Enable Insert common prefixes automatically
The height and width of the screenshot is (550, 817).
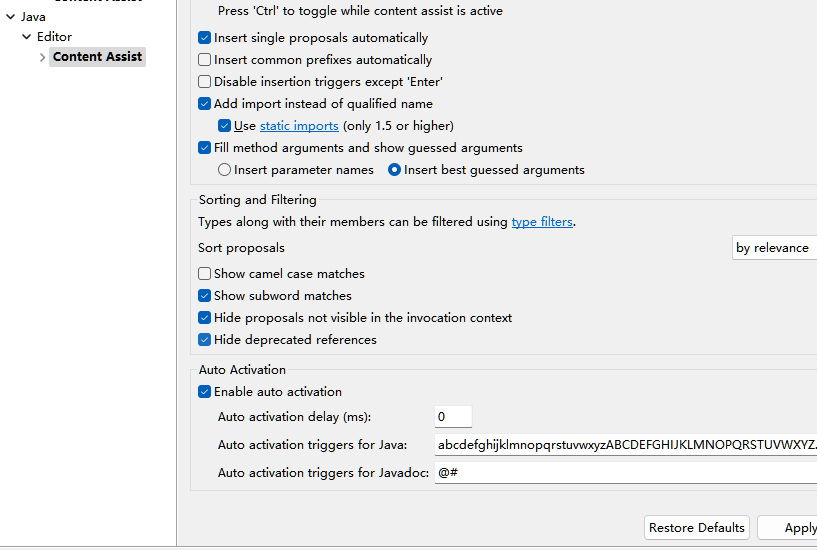pyautogui.click(x=205, y=60)
